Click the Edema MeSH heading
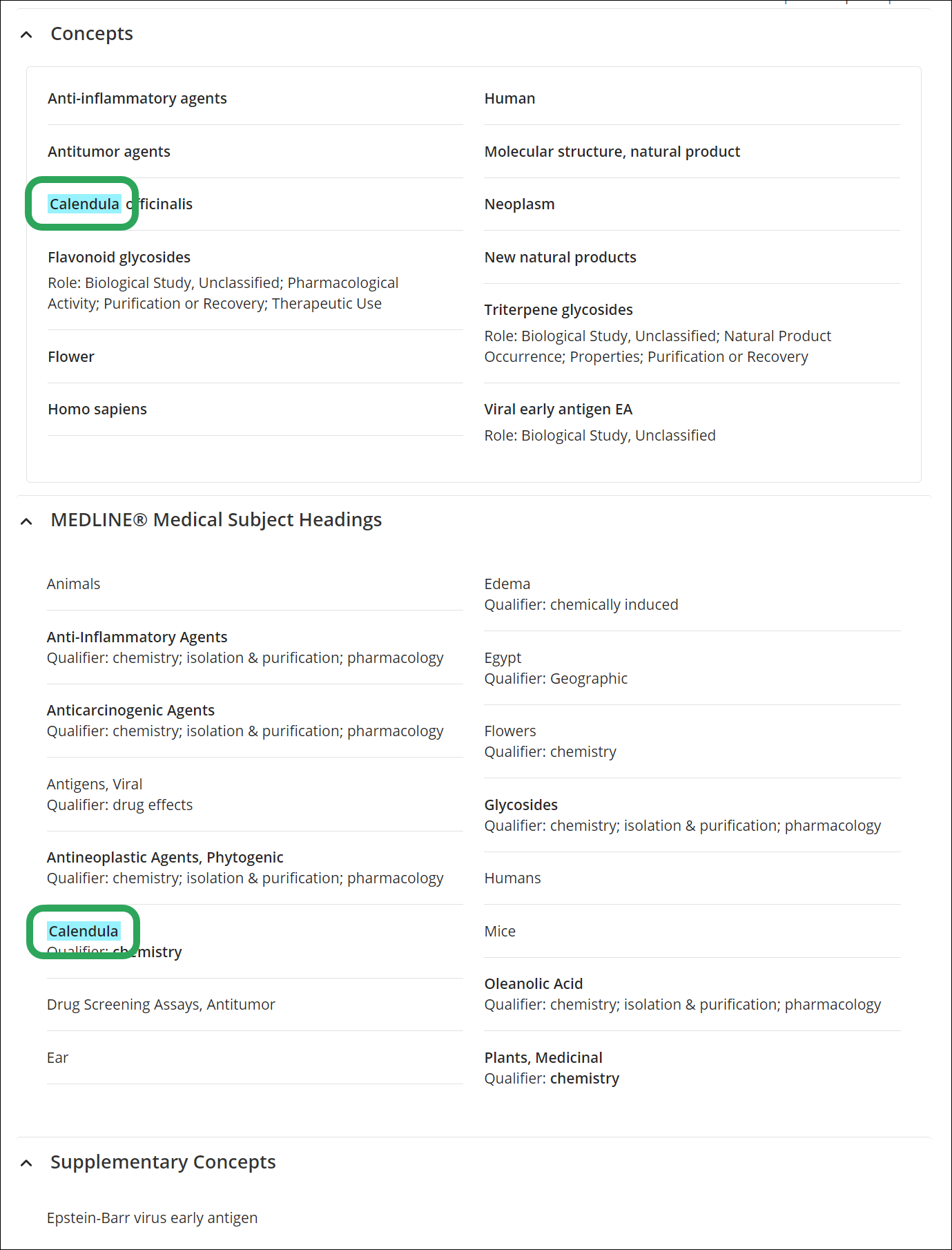The height and width of the screenshot is (1250, 952). 507,584
